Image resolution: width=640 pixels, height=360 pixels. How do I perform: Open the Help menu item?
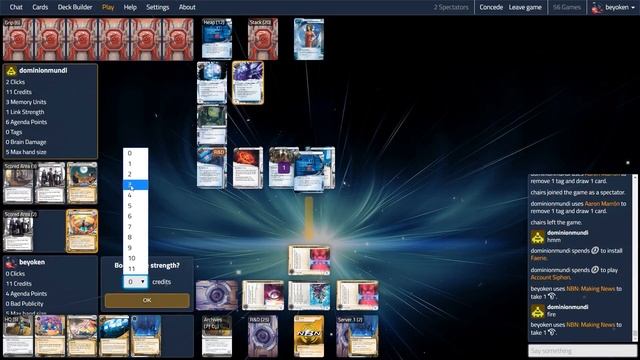pyautogui.click(x=130, y=7)
